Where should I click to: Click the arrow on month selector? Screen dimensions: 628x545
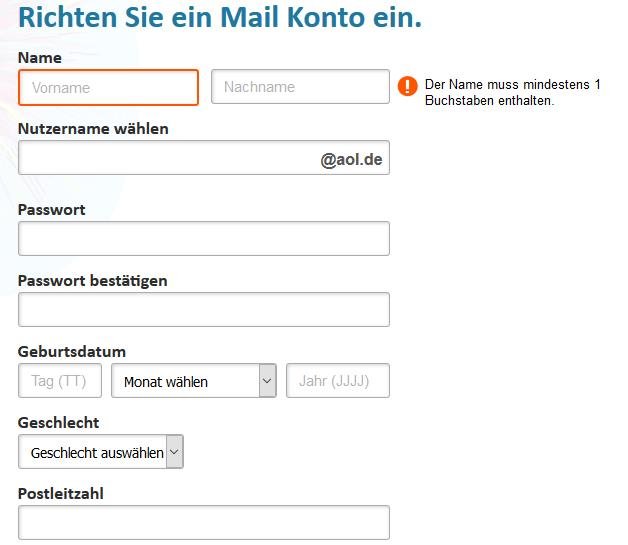pos(268,381)
